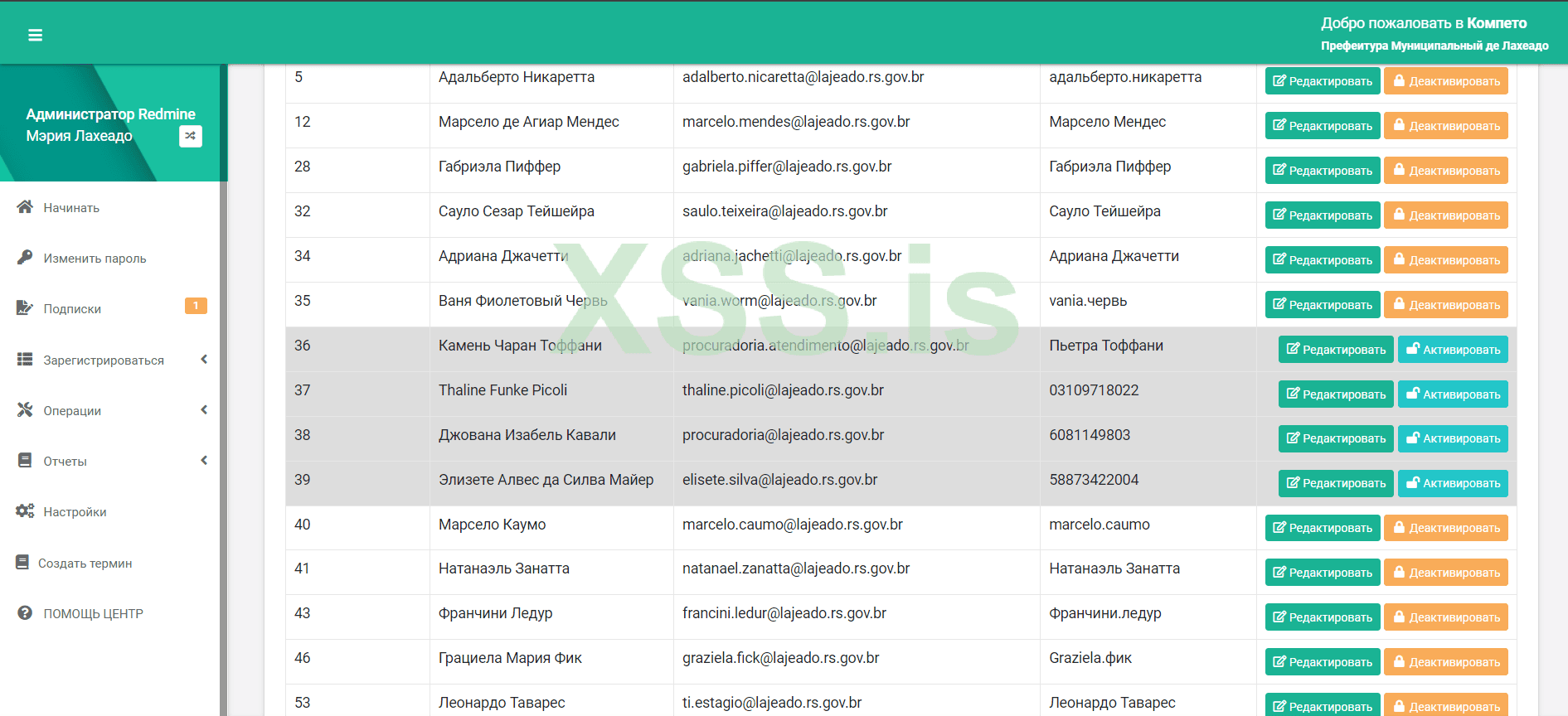Image resolution: width=1568 pixels, height=716 pixels.
Task: Deactivate user Адальберто Никаретта
Action: pos(1446,81)
